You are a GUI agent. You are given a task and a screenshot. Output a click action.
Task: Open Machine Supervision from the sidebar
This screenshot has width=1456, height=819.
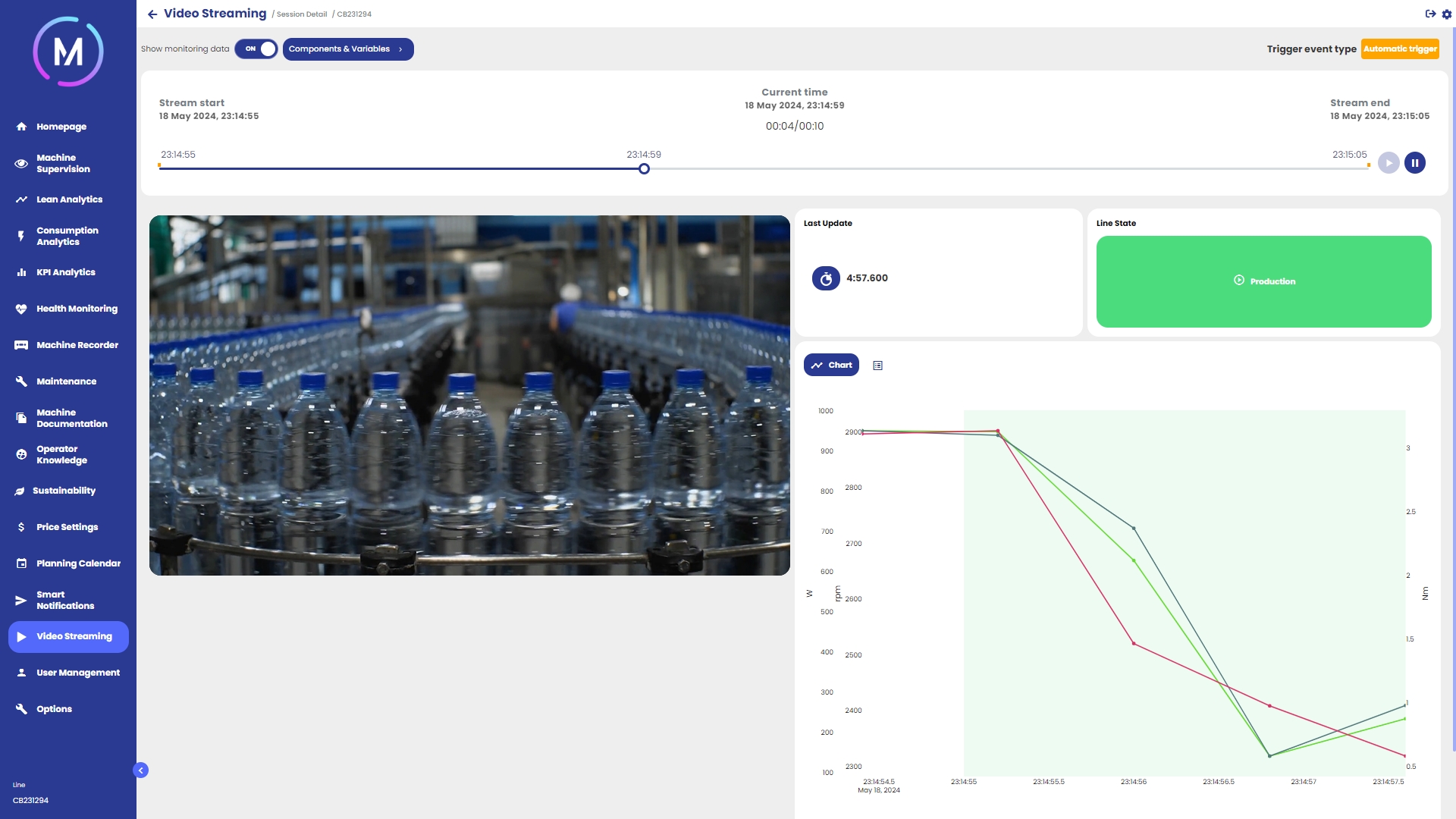[63, 163]
